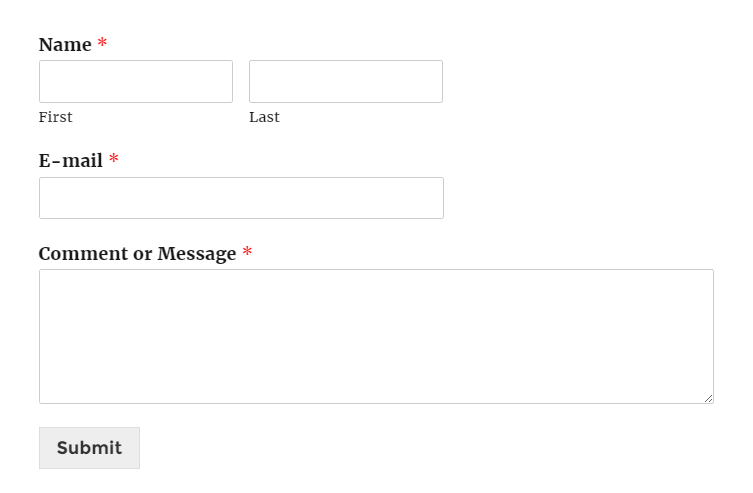The height and width of the screenshot is (493, 753).
Task: Click the "Comment or Message" label
Action: (x=137, y=253)
